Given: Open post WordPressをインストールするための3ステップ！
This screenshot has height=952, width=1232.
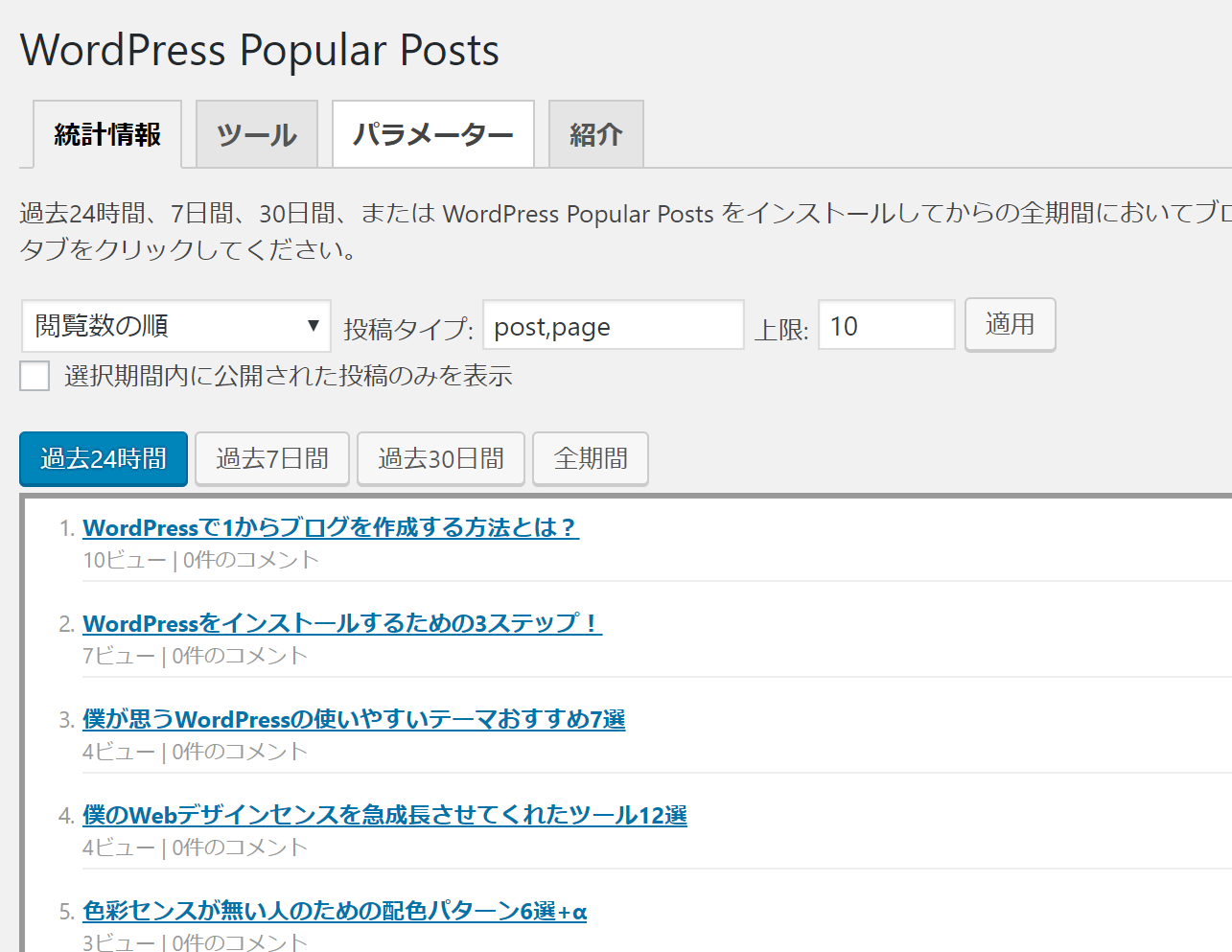Looking at the screenshot, I should coord(342,623).
